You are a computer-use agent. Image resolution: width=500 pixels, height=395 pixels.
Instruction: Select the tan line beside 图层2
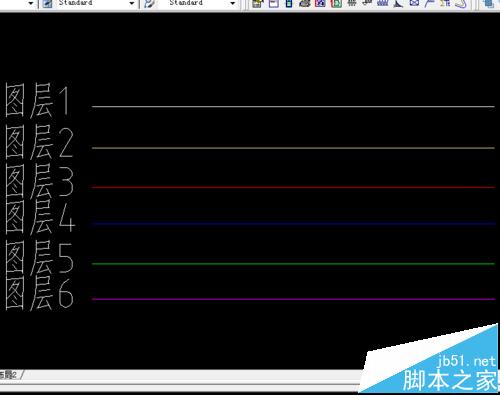pyautogui.click(x=293, y=148)
